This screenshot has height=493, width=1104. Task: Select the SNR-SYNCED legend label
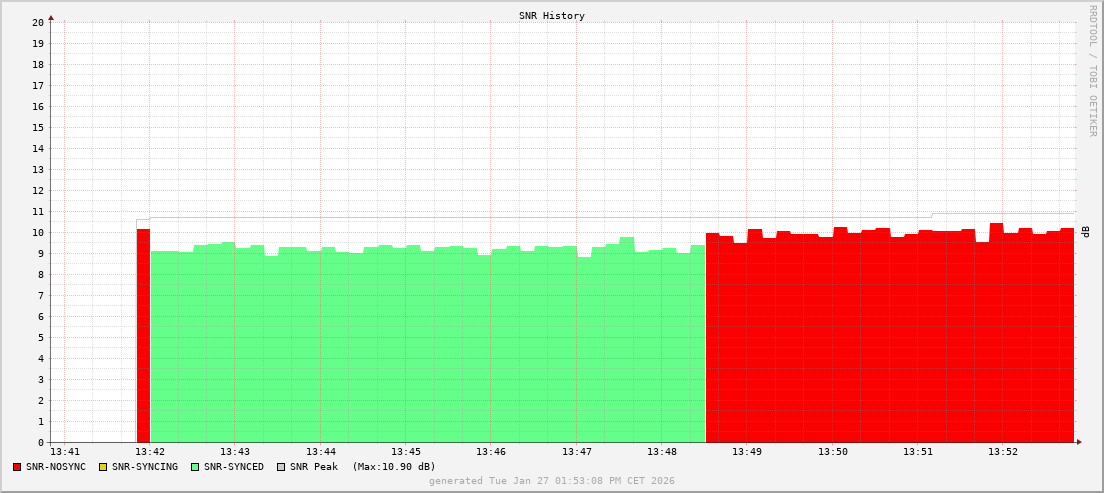point(234,467)
